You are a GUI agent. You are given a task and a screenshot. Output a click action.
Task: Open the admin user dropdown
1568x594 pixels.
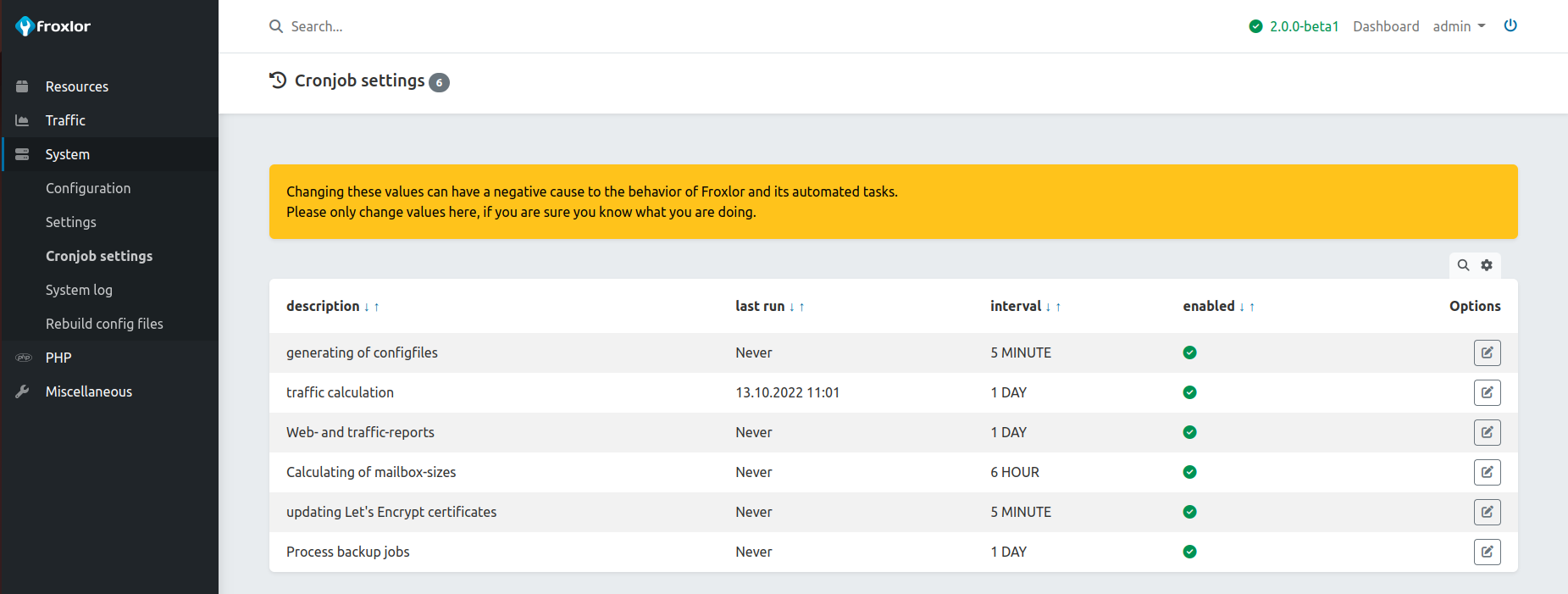1459,26
